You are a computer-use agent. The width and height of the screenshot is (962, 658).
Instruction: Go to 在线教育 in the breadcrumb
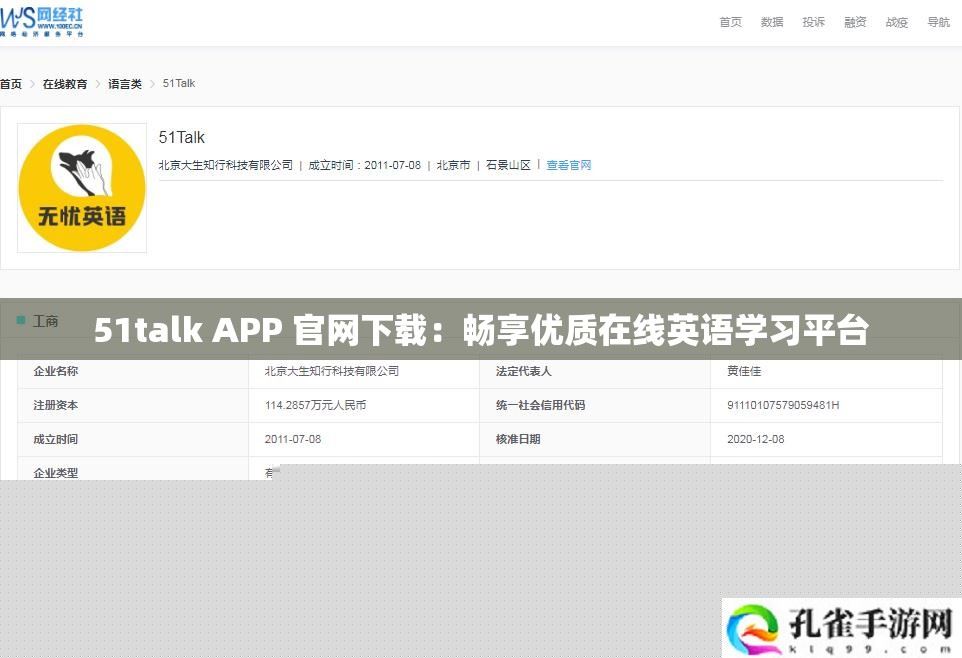point(64,83)
